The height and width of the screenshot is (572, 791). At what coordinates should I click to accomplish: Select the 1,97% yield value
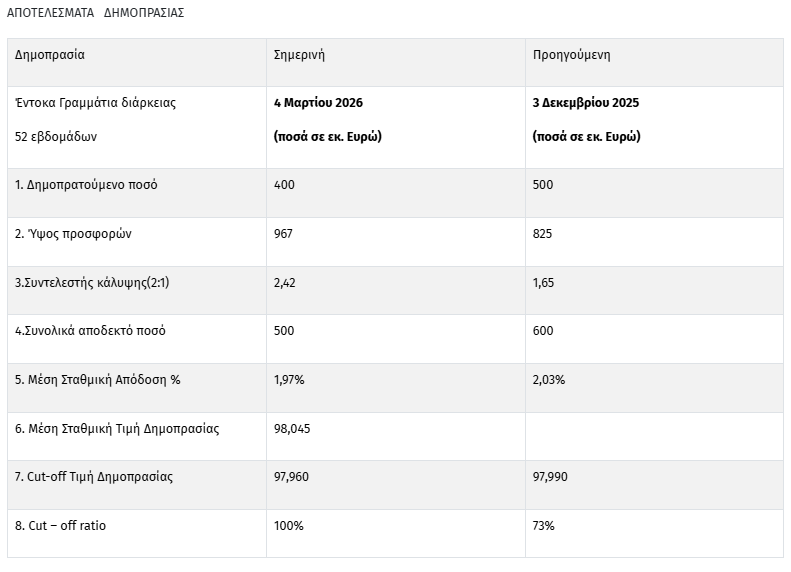pyautogui.click(x=289, y=380)
